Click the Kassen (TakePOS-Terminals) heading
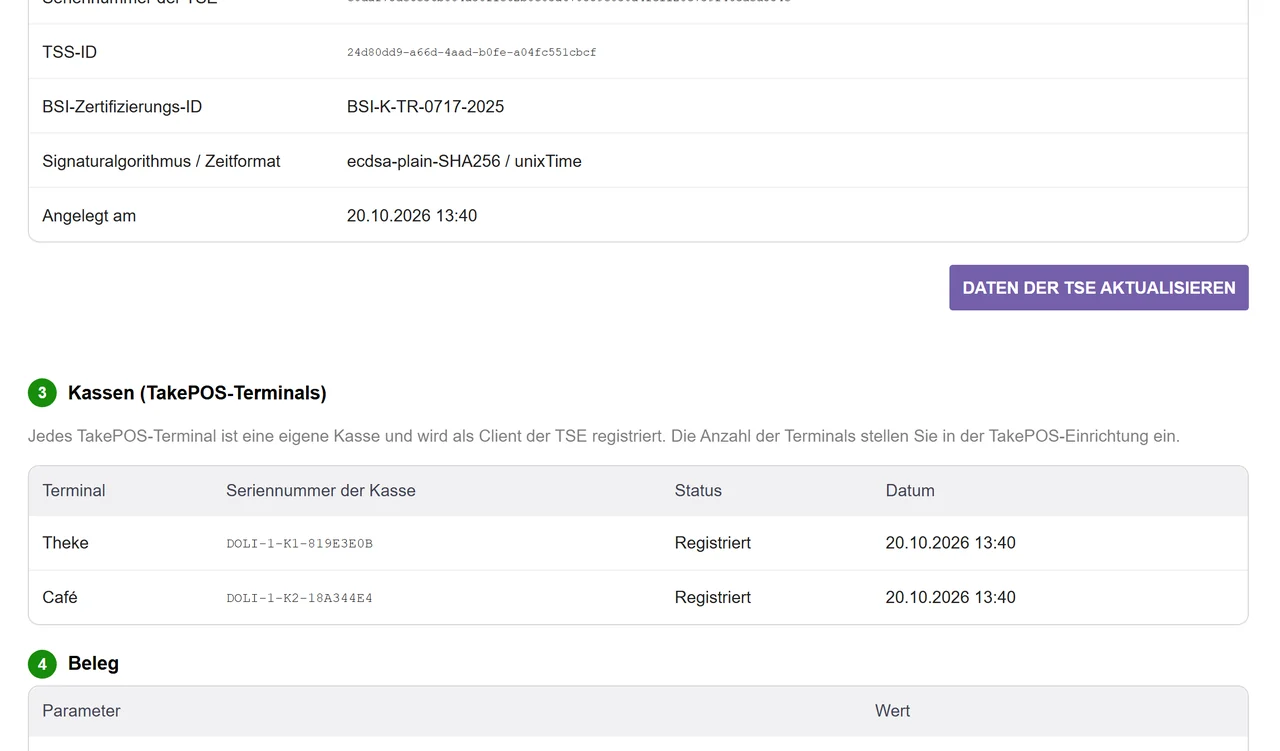Screen dimensions: 1280x751 pos(197,393)
